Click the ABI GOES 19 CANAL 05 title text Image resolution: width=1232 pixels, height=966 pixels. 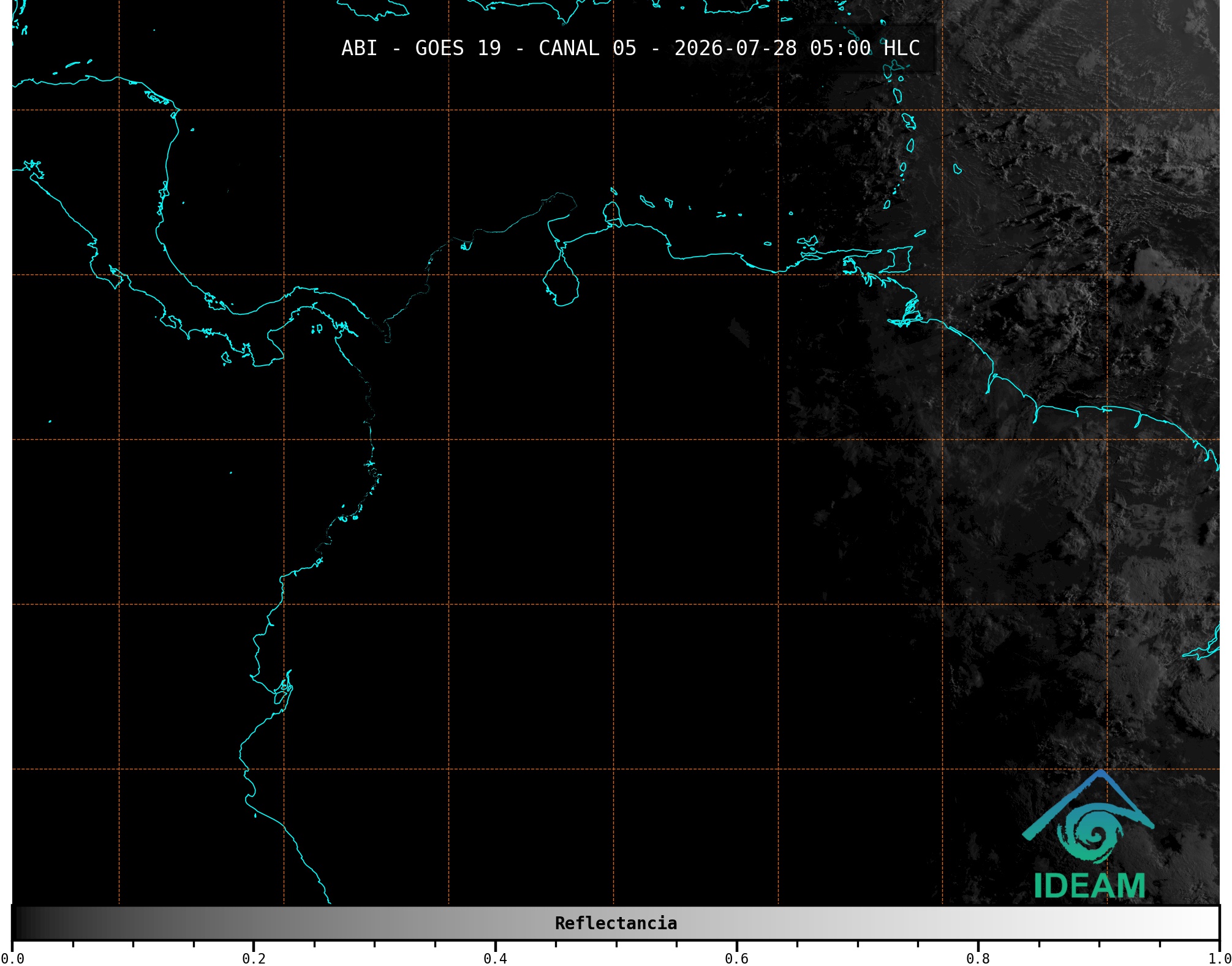(630, 48)
